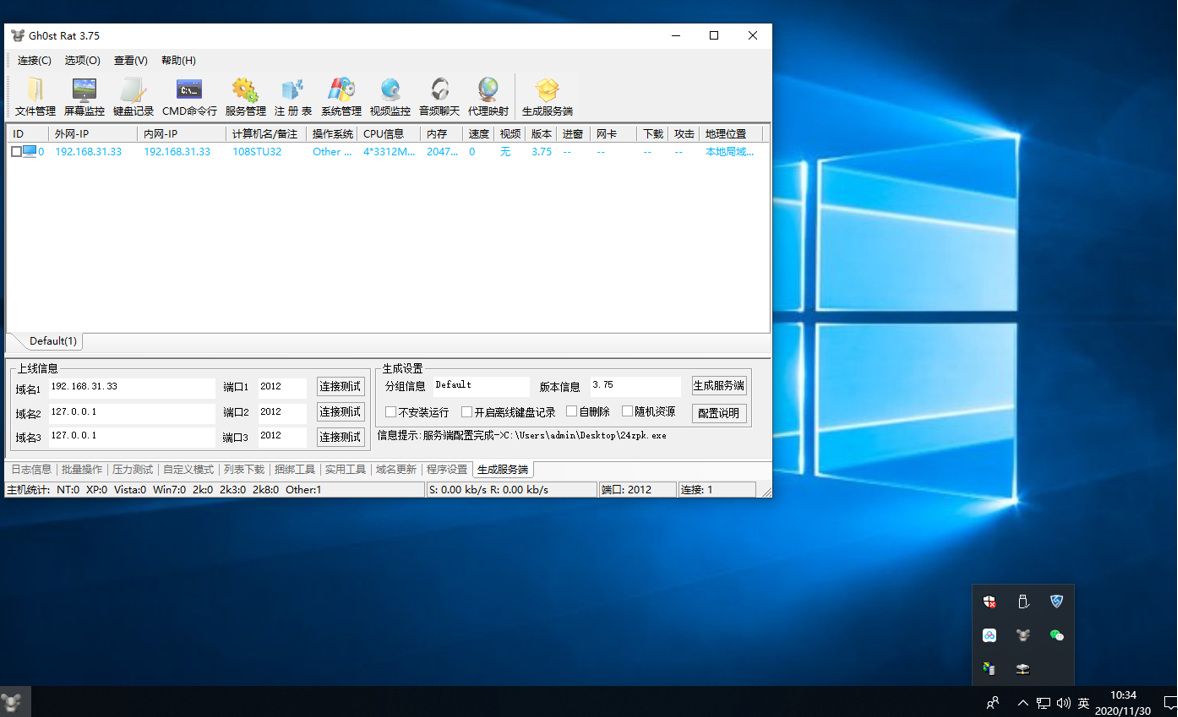This screenshot has height=717, width=1178.
Task: Open the People icon on the taskbar
Action: 992,703
